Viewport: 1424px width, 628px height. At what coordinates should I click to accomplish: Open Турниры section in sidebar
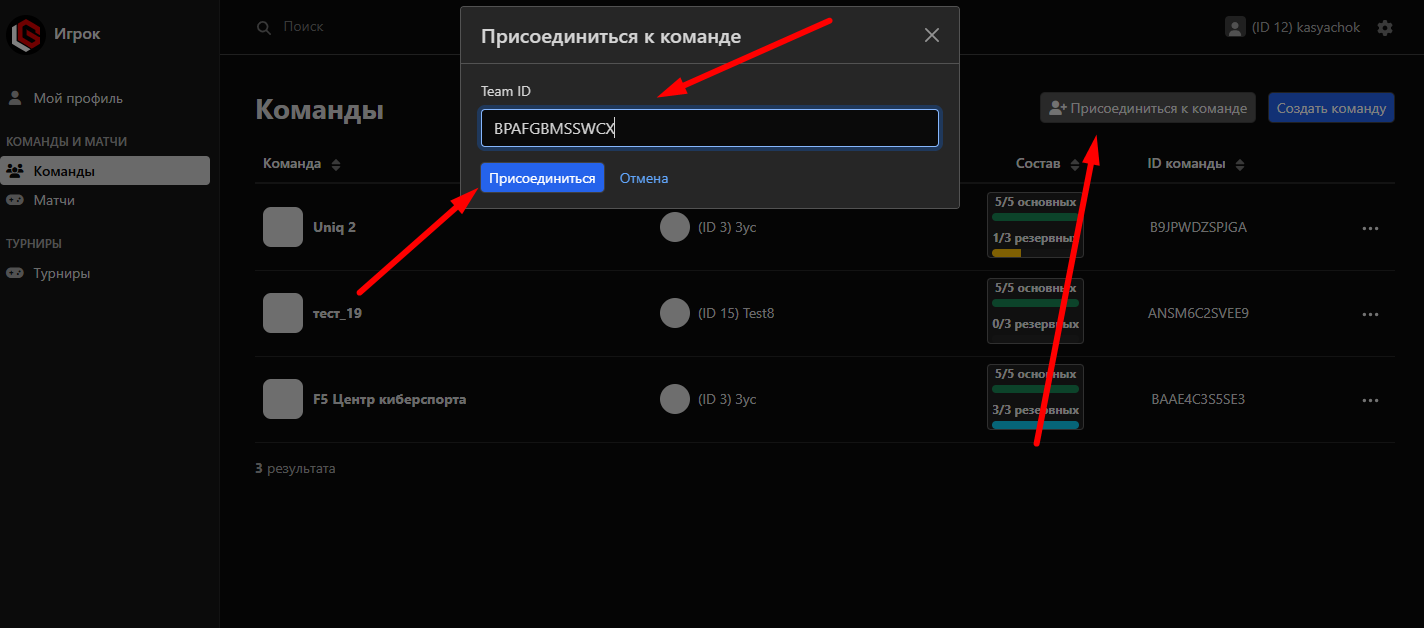pos(61,273)
